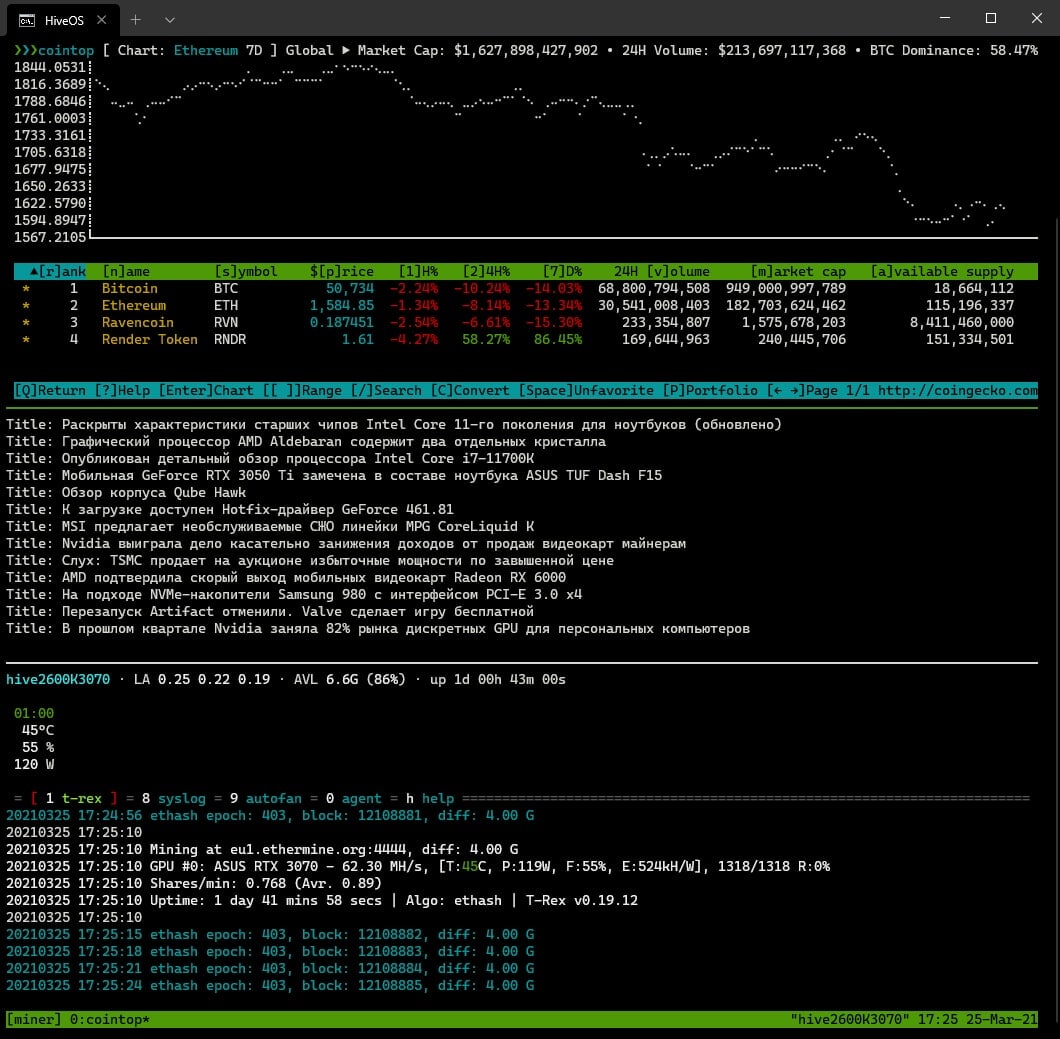Open the terminal profiles dropdown
The image size is (1060, 1039).
coord(170,20)
